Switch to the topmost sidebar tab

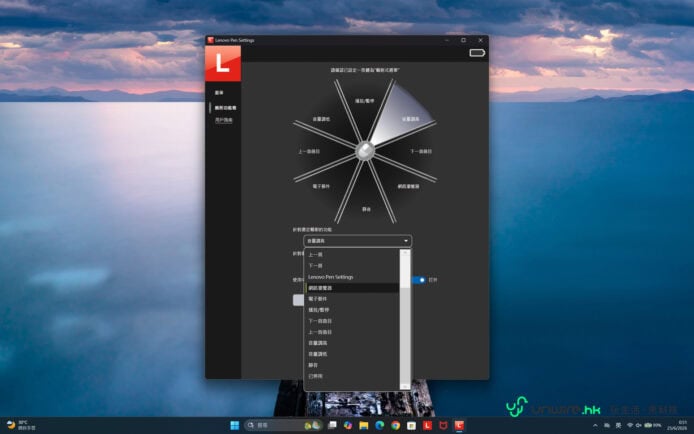coord(219,92)
